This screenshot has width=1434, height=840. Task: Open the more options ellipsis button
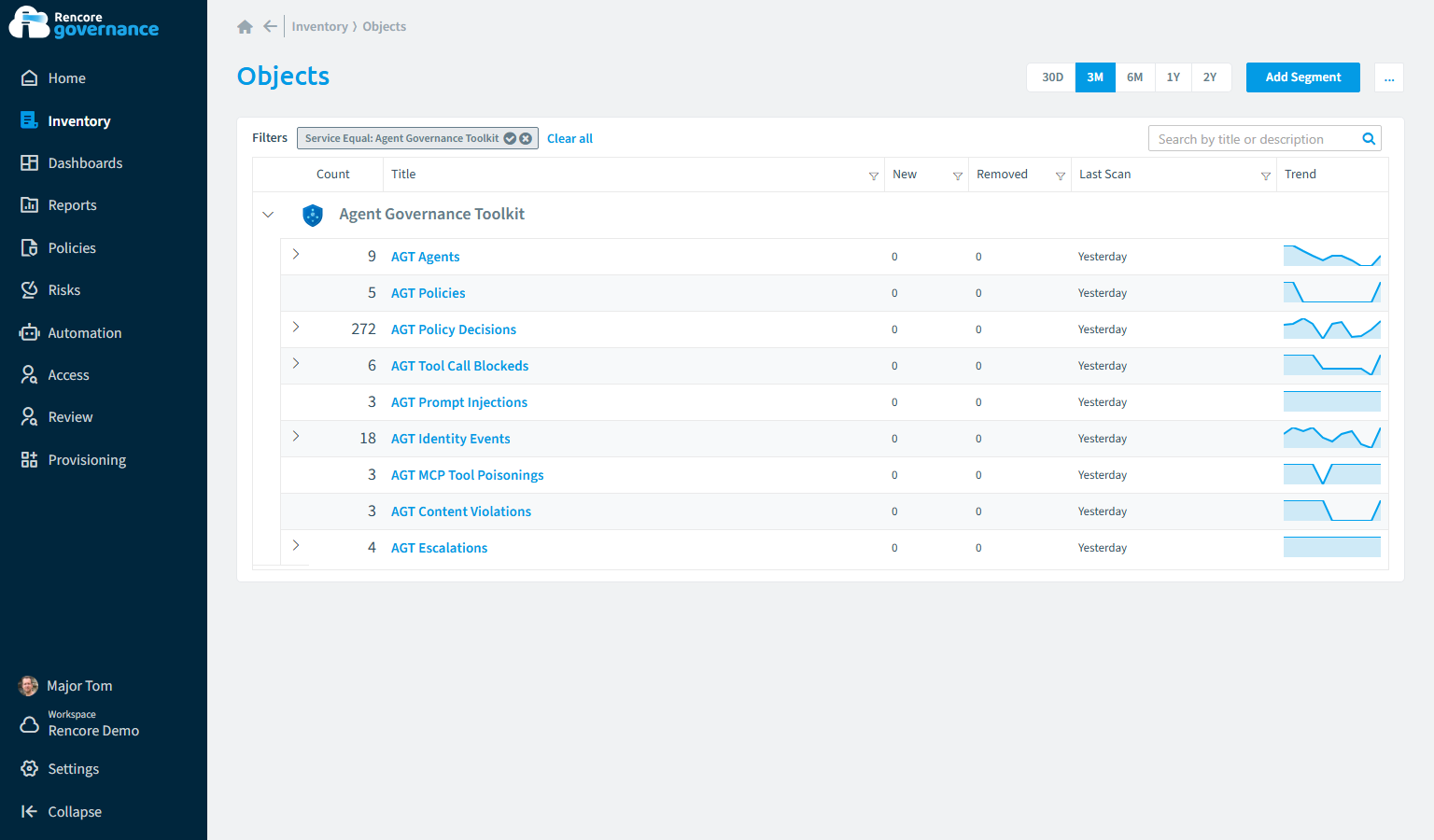1389,77
